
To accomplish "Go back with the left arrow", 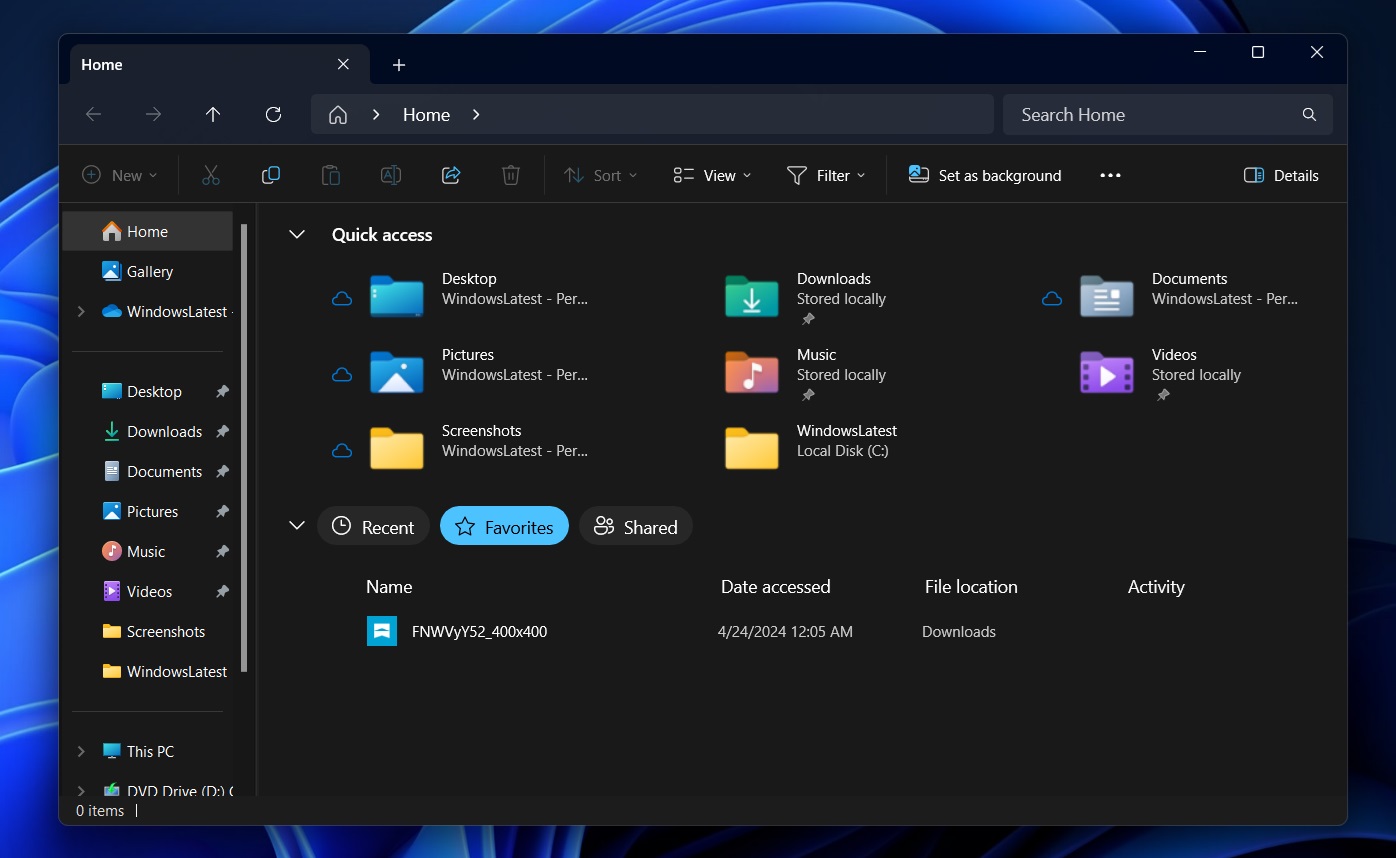I will 93,114.
